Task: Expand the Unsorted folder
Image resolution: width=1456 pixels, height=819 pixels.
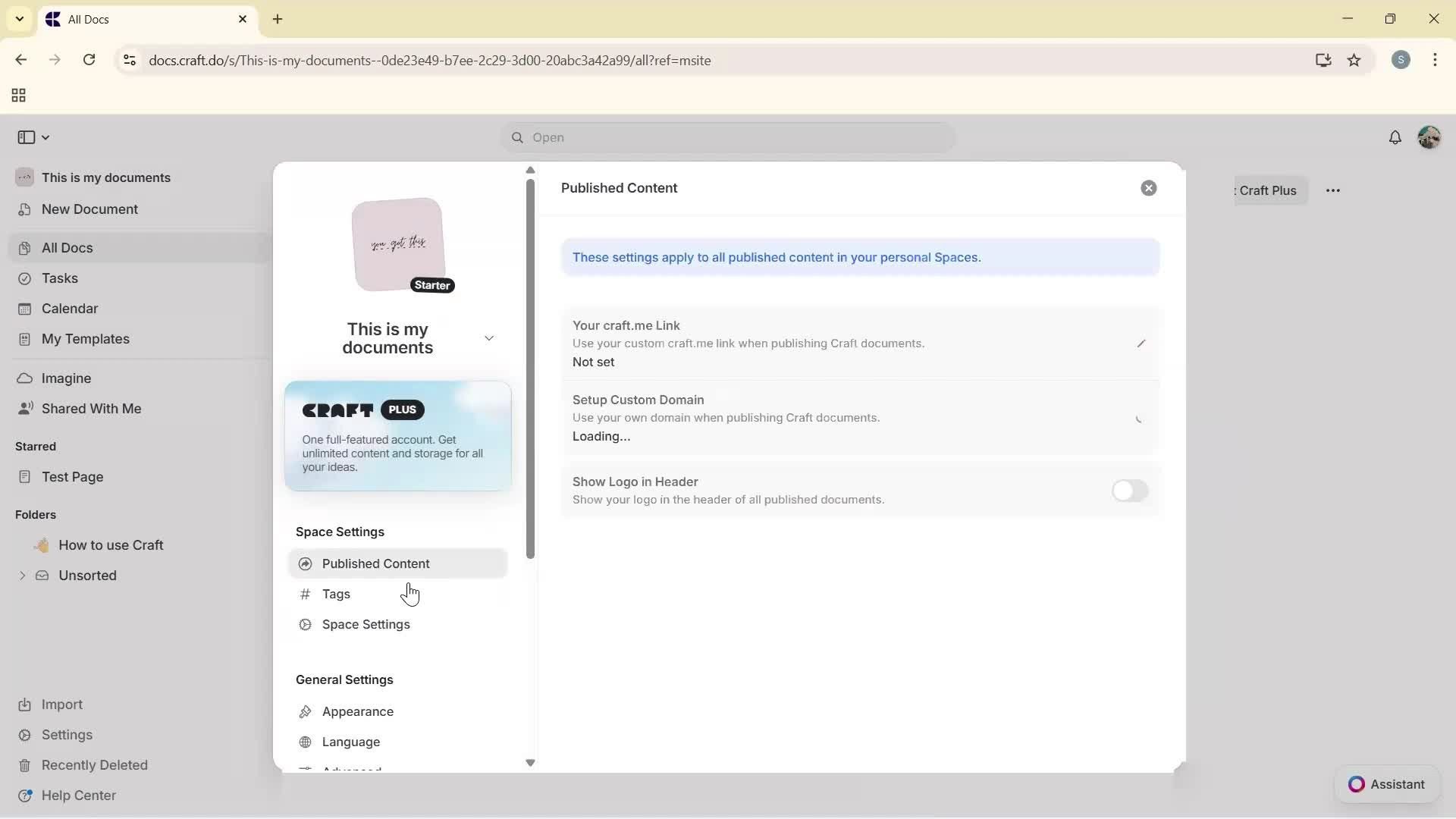Action: [x=21, y=576]
